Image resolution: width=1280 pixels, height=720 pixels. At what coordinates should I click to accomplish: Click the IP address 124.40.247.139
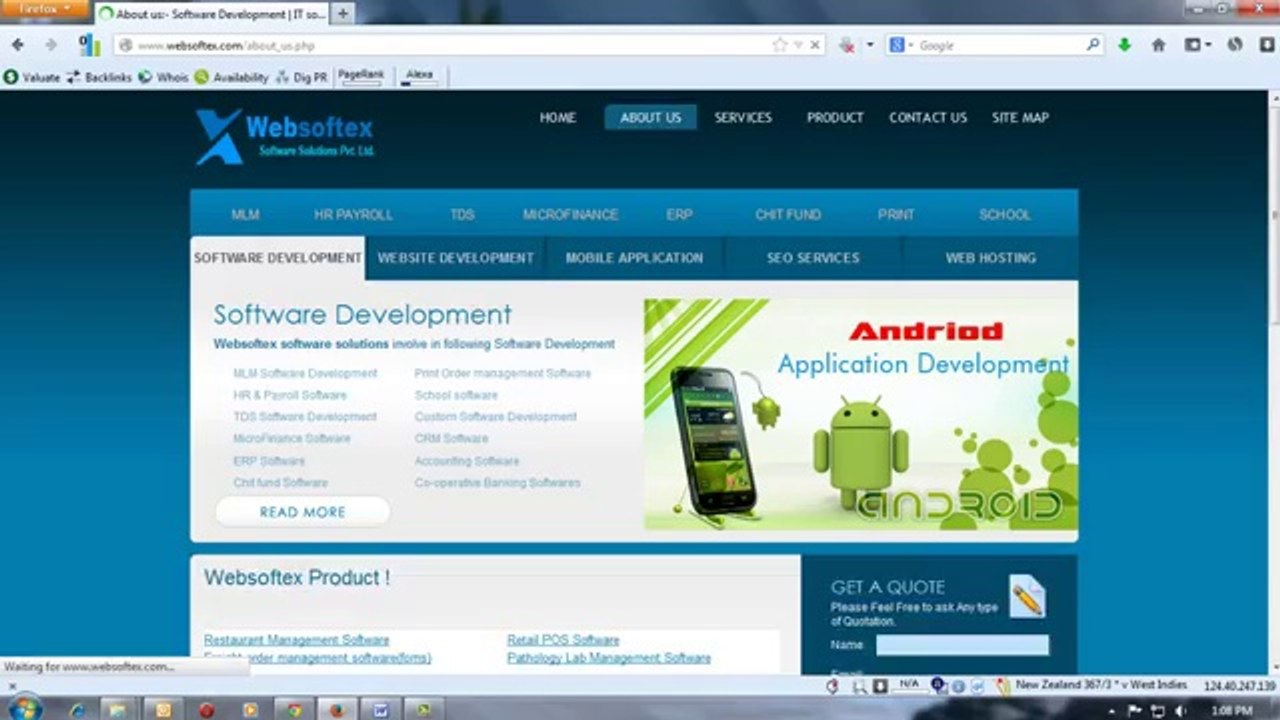point(1239,686)
